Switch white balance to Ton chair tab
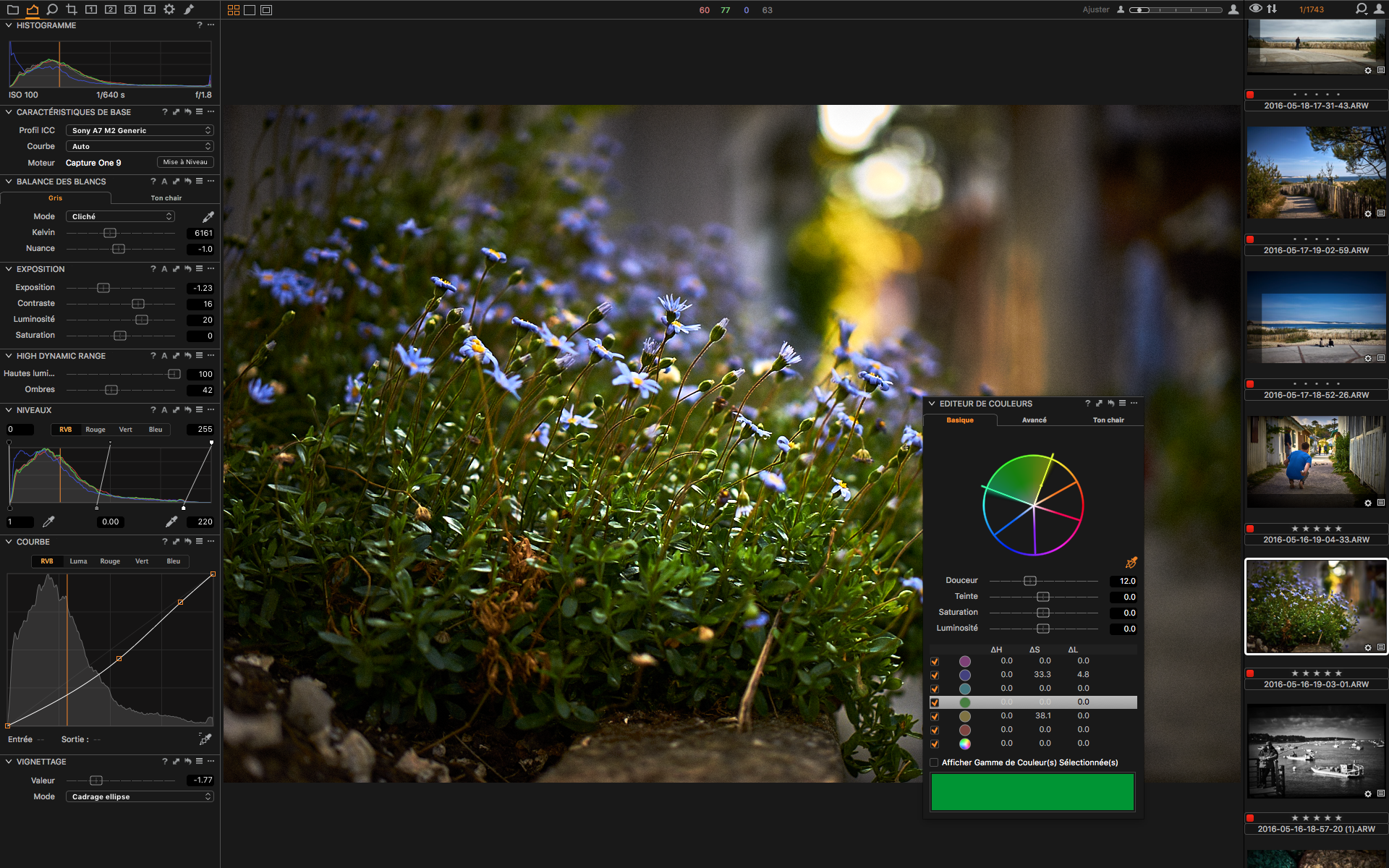1389x868 pixels. (166, 198)
